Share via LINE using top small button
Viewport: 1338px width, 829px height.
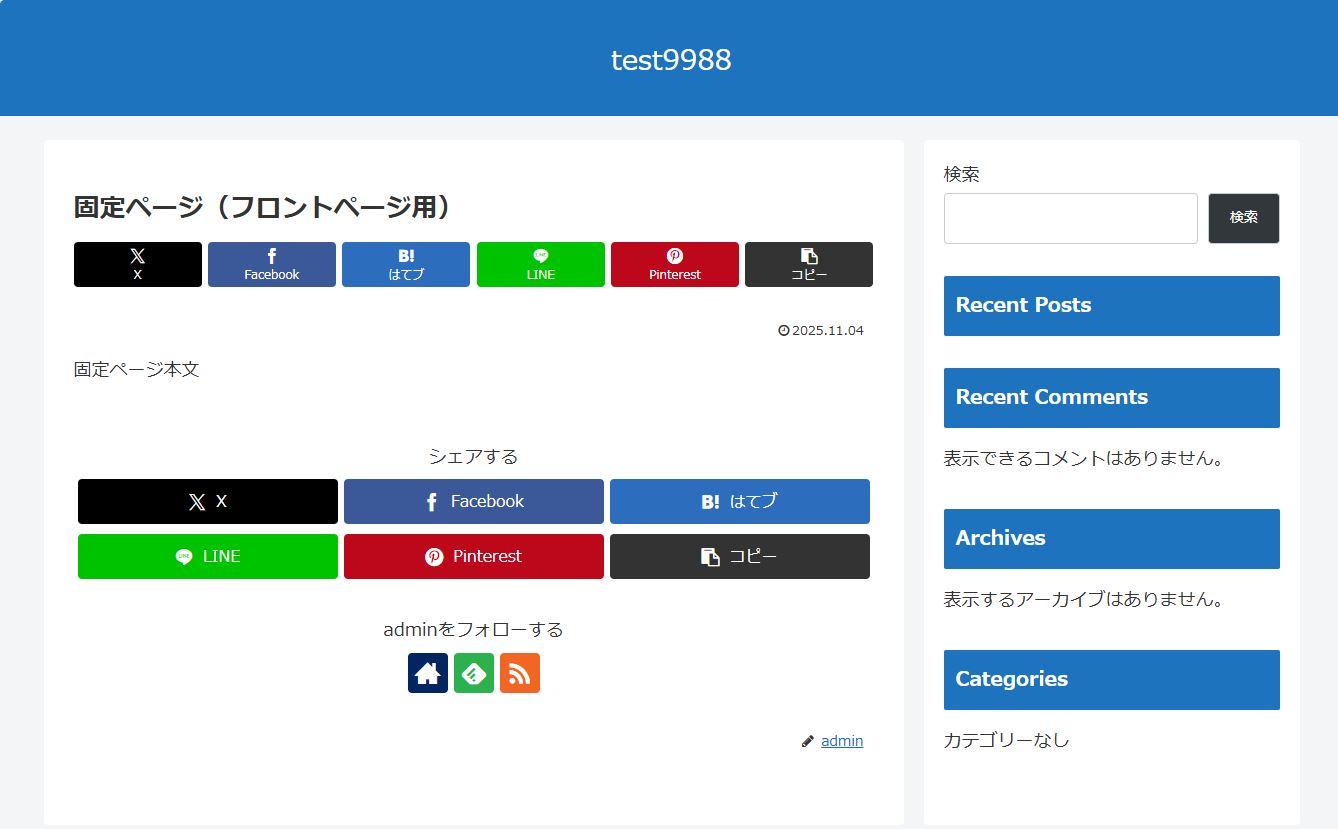pyautogui.click(x=540, y=264)
